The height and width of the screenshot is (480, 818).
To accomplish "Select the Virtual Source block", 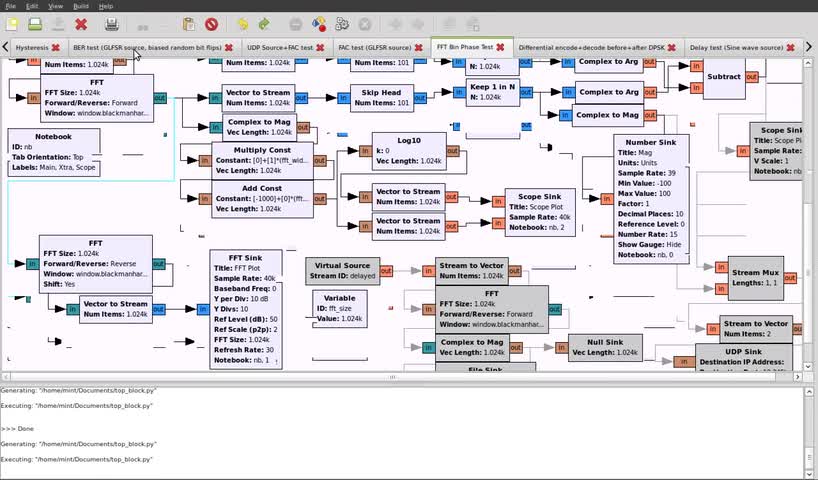I will (343, 271).
